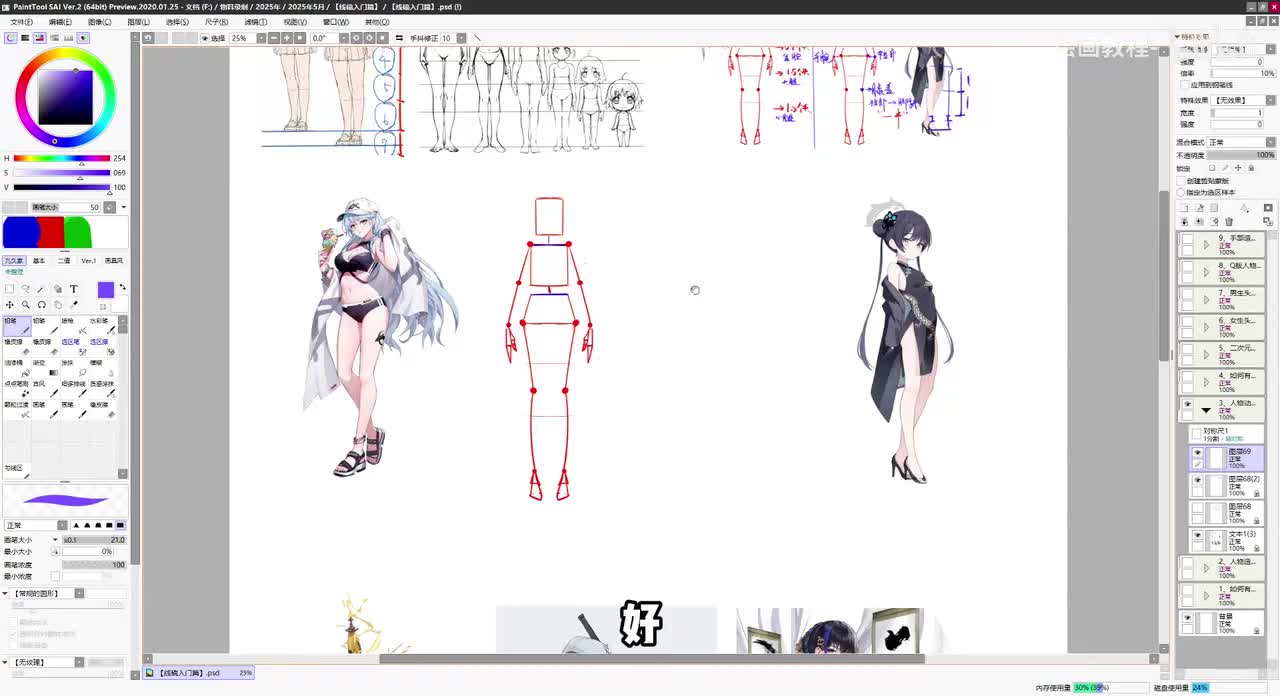
Task: Expand the 5_二次元... layer folder
Action: (1206, 355)
